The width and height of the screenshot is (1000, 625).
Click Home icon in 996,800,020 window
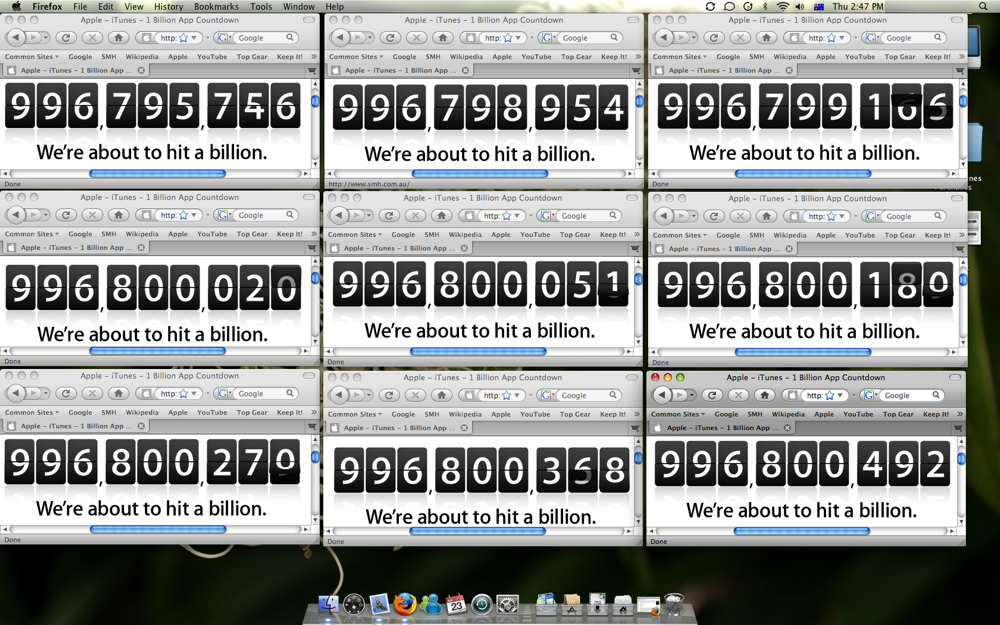pyautogui.click(x=118, y=215)
